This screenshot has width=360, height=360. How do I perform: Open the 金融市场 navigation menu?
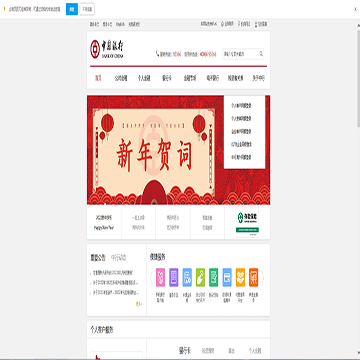190,78
